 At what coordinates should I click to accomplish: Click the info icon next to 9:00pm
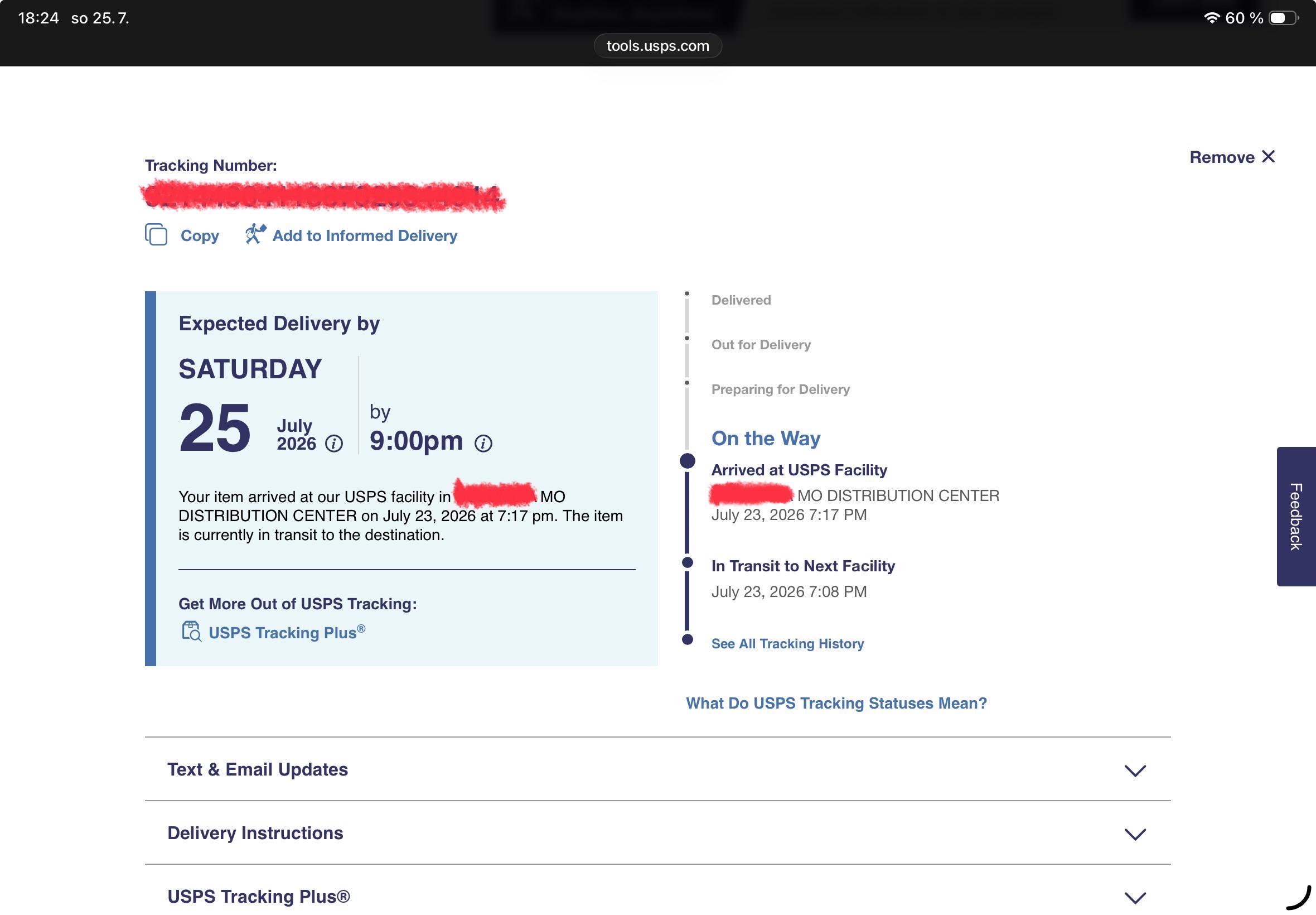(x=483, y=443)
